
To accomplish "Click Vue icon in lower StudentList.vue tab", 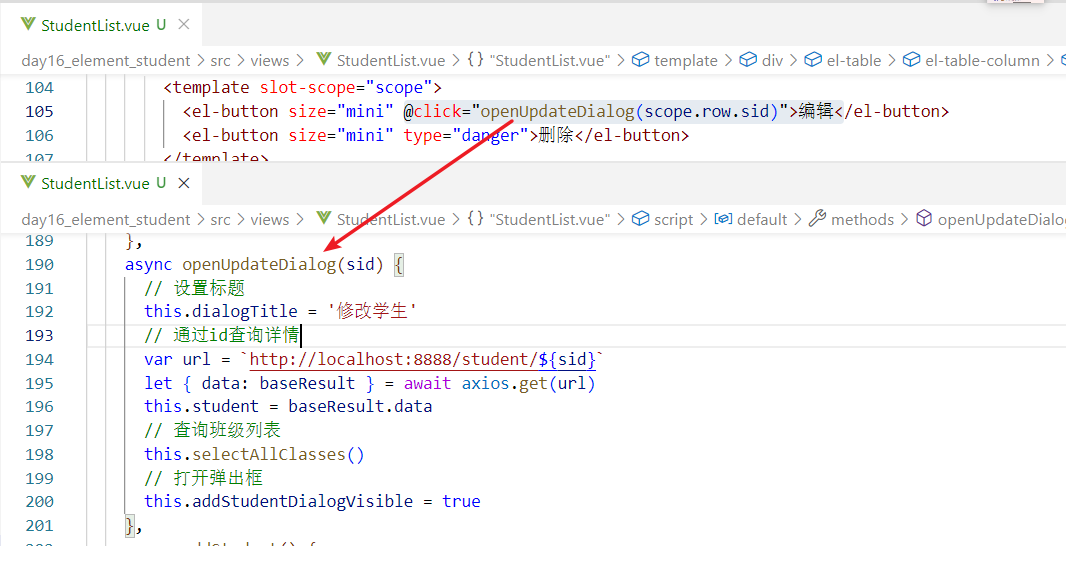I will (x=28, y=183).
